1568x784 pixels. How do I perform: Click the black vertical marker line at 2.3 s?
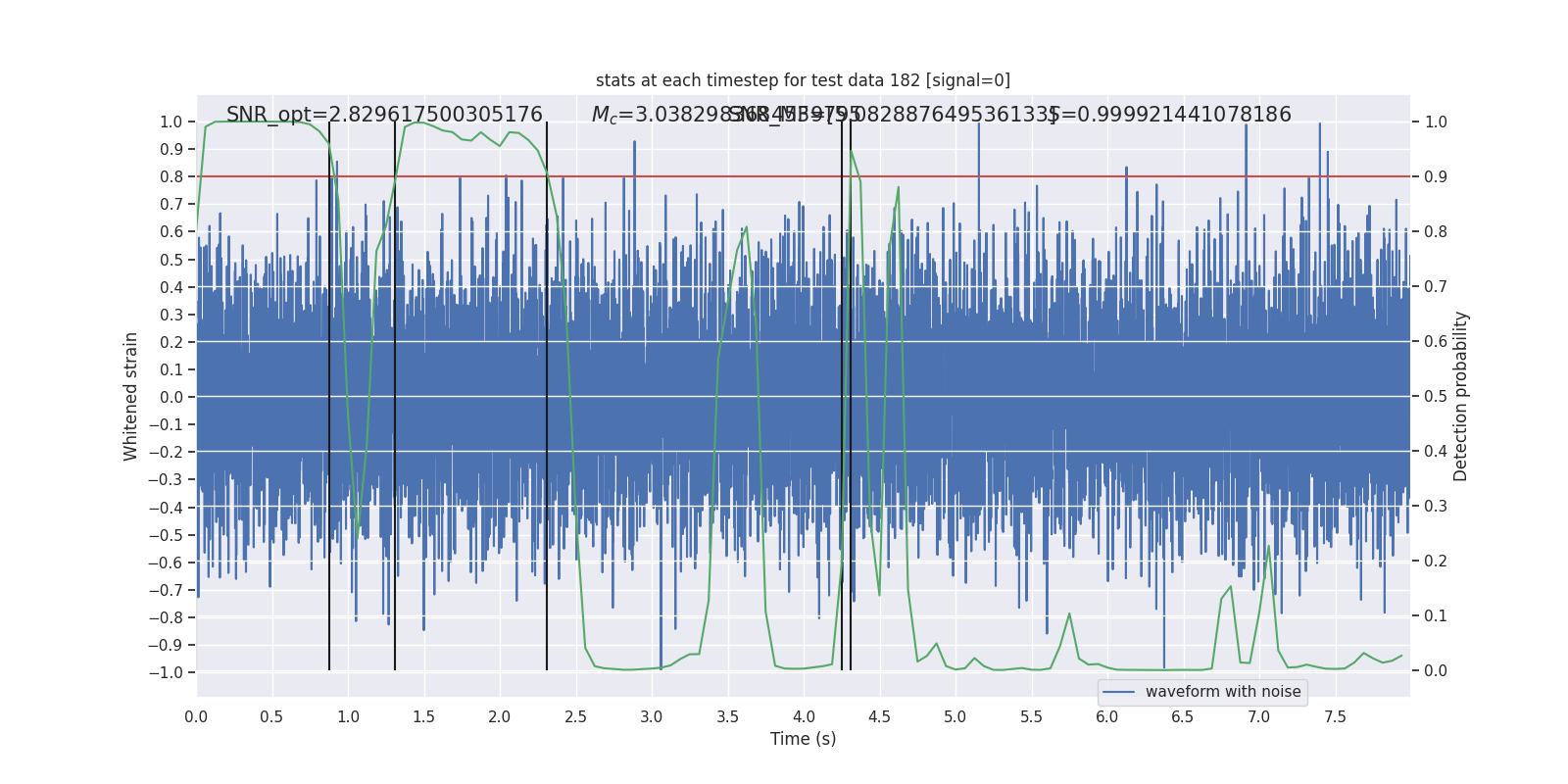tap(547, 396)
